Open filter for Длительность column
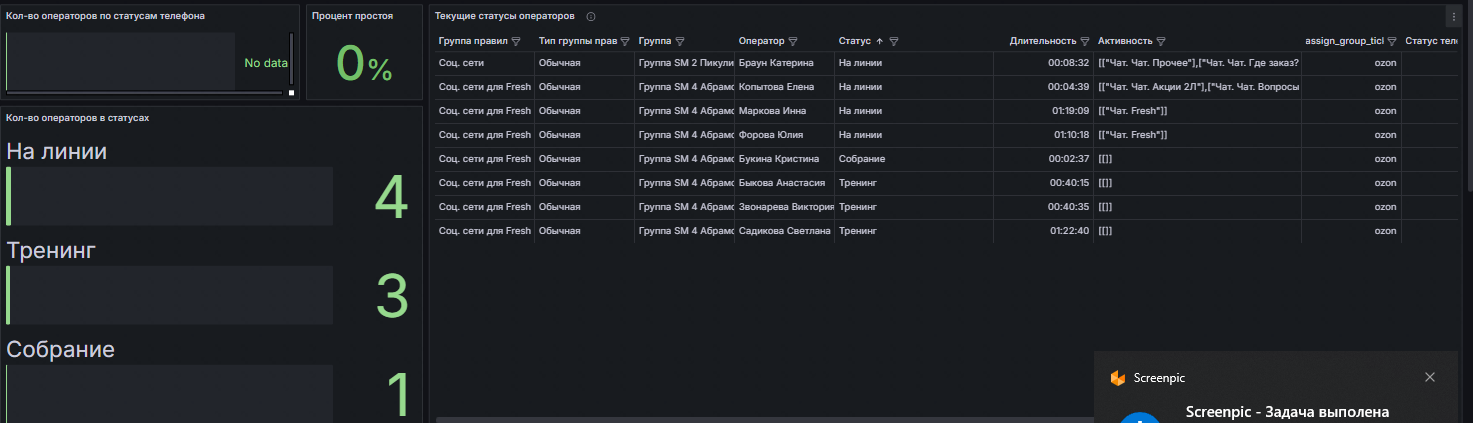The width and height of the screenshot is (1473, 423). coord(1085,42)
